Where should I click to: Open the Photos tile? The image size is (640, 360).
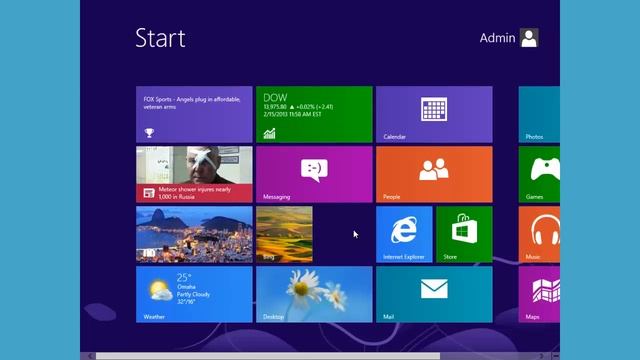coord(539,114)
